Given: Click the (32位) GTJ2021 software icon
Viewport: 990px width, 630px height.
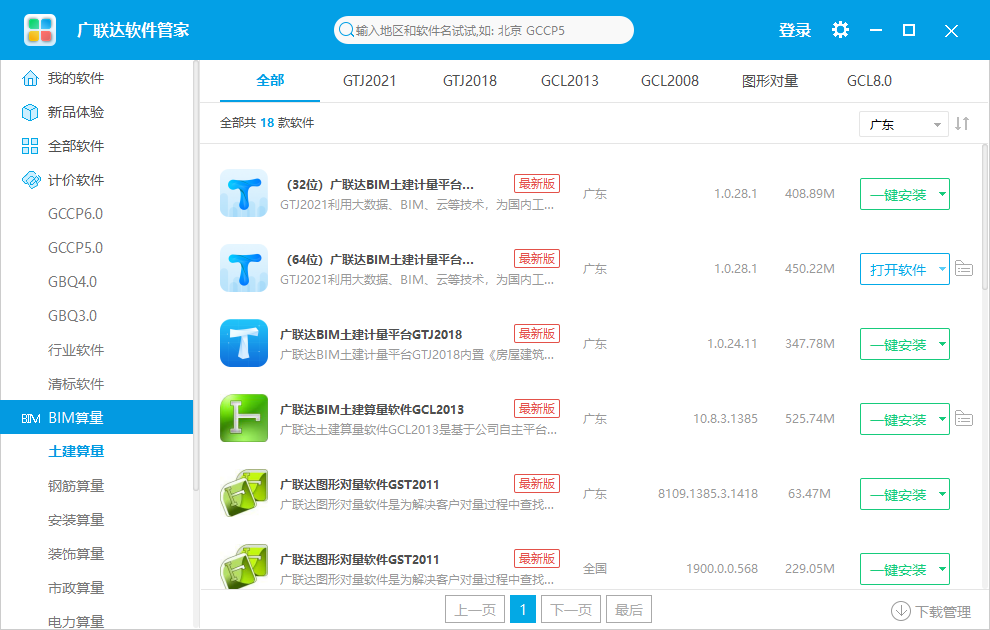Looking at the screenshot, I should pyautogui.click(x=244, y=193).
